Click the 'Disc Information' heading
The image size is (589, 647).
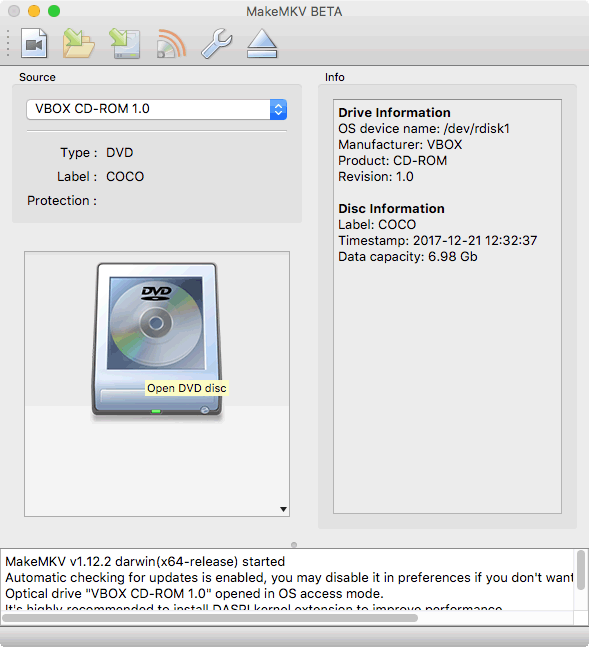click(x=391, y=209)
